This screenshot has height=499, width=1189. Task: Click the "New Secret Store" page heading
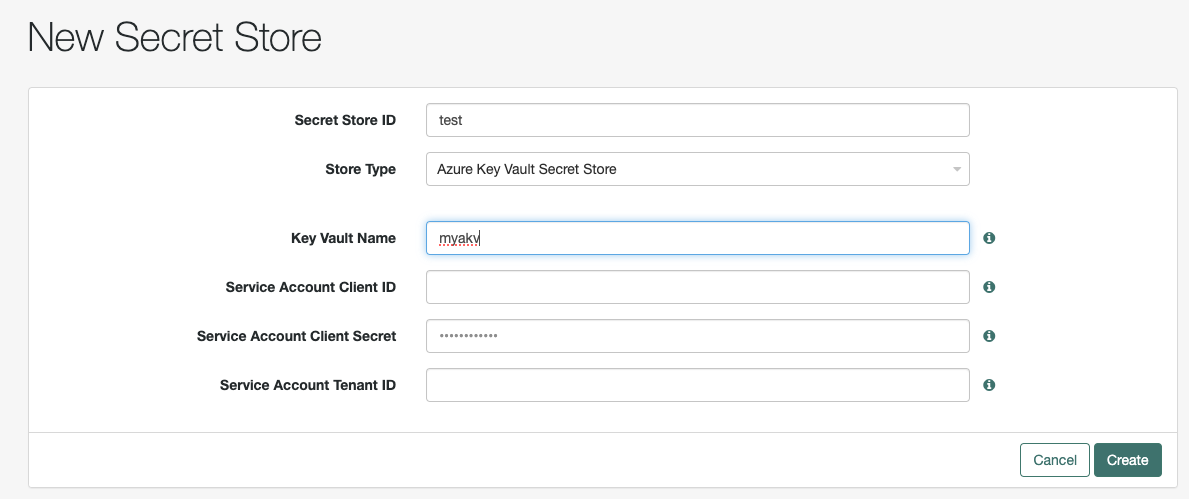175,38
